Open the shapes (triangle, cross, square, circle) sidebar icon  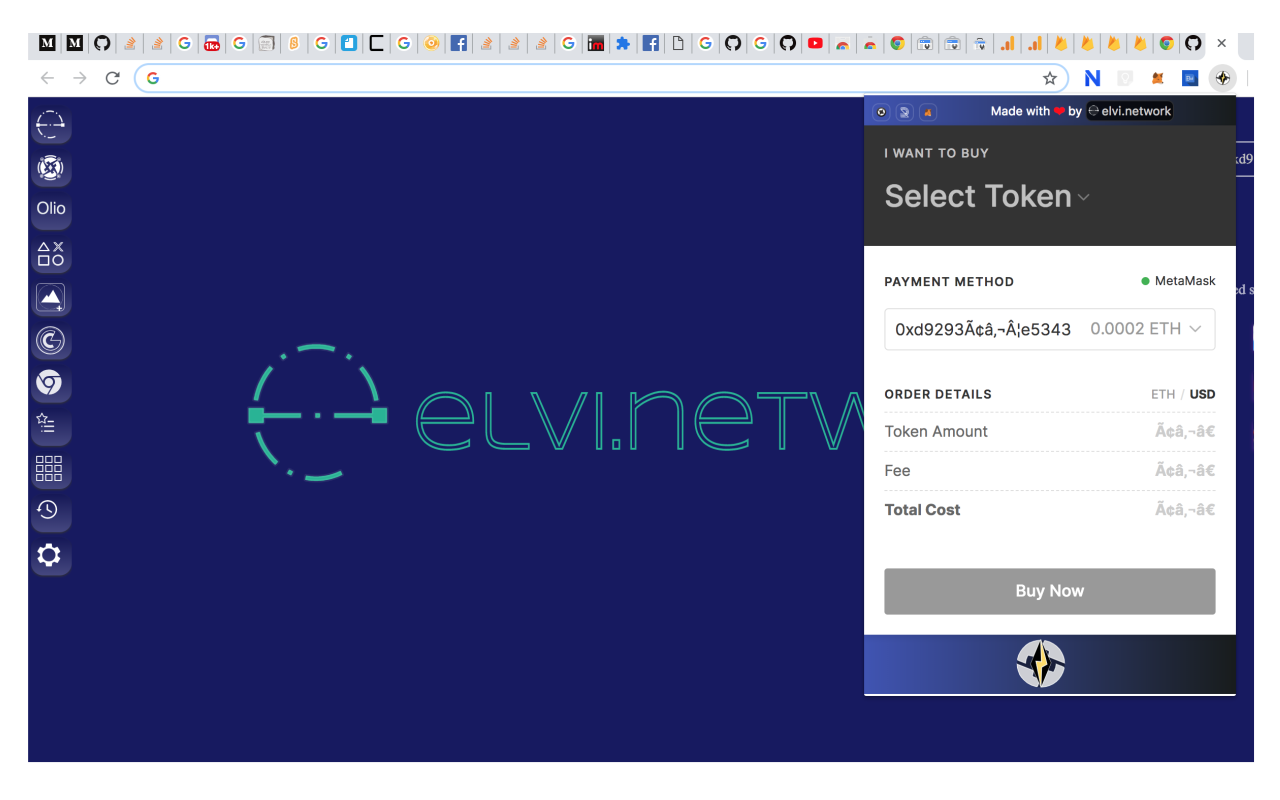pos(50,254)
